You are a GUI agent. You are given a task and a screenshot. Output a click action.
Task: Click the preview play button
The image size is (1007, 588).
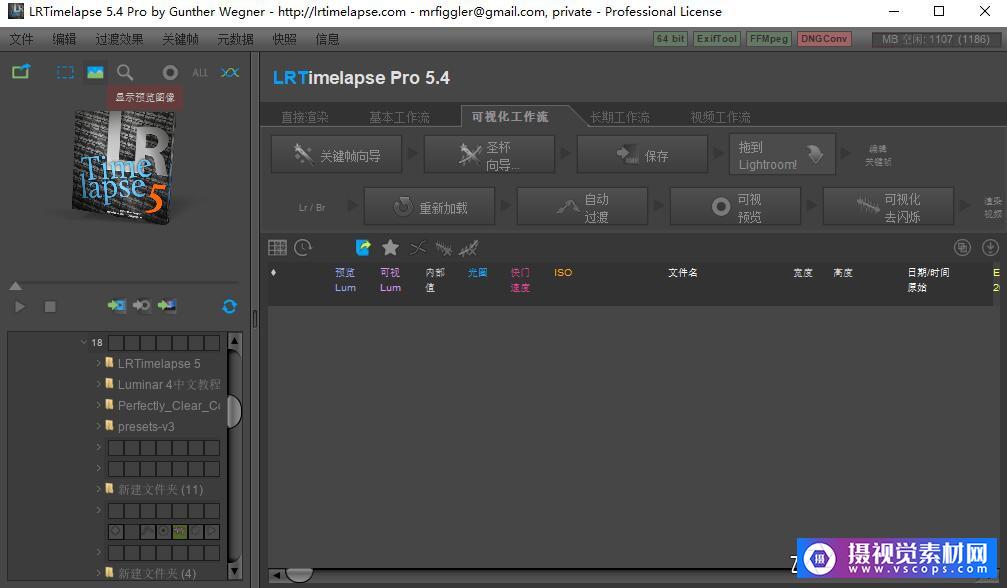20,307
